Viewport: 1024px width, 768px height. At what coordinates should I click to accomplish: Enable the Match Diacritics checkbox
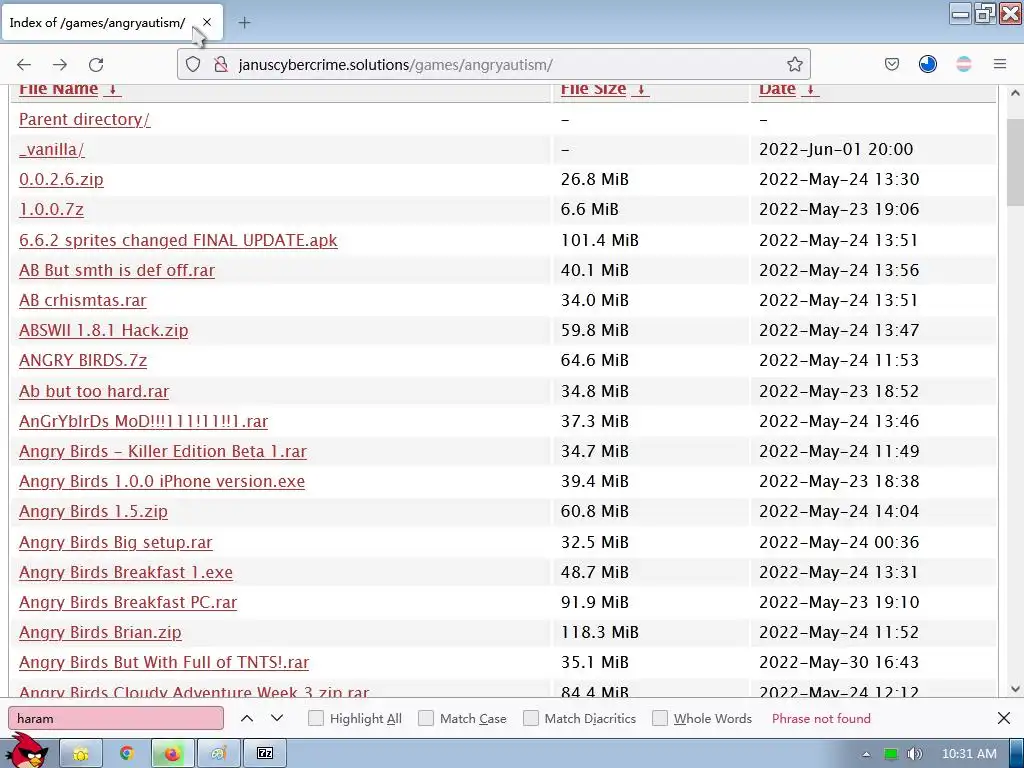[531, 718]
